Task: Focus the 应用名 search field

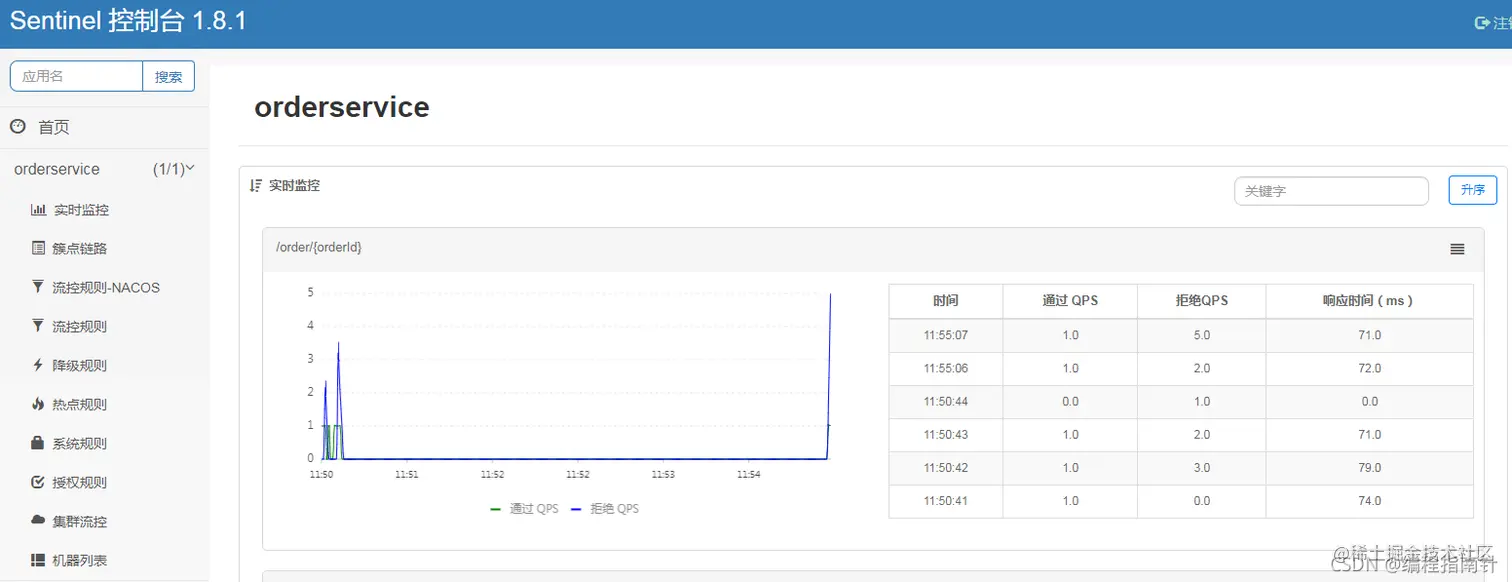Action: pos(76,76)
